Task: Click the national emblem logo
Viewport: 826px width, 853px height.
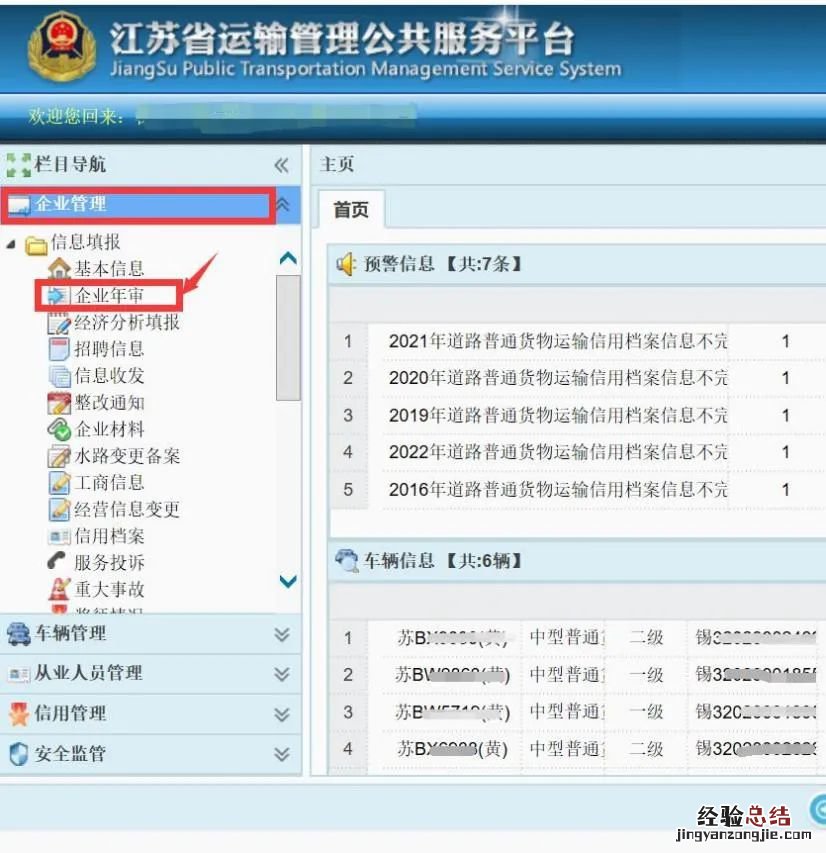Action: click(x=61, y=47)
